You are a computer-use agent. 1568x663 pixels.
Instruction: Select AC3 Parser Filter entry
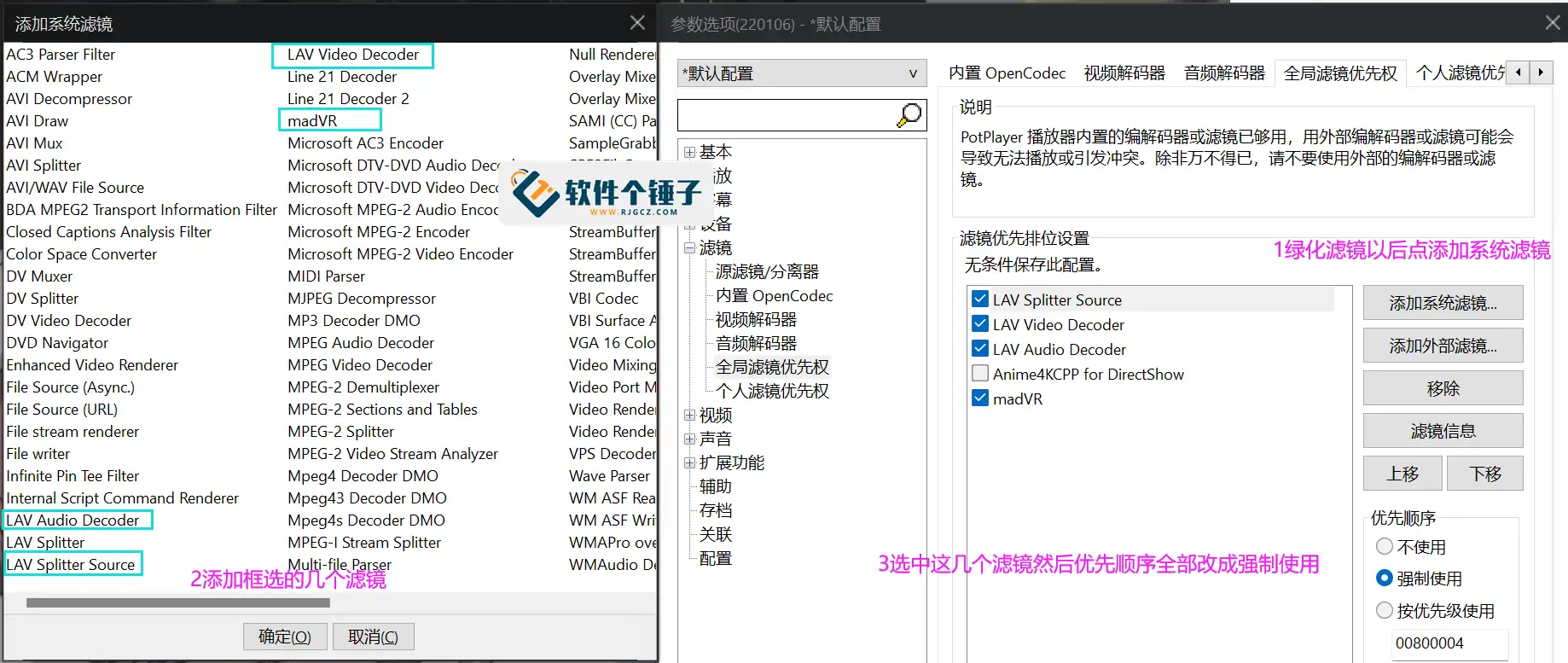[61, 55]
